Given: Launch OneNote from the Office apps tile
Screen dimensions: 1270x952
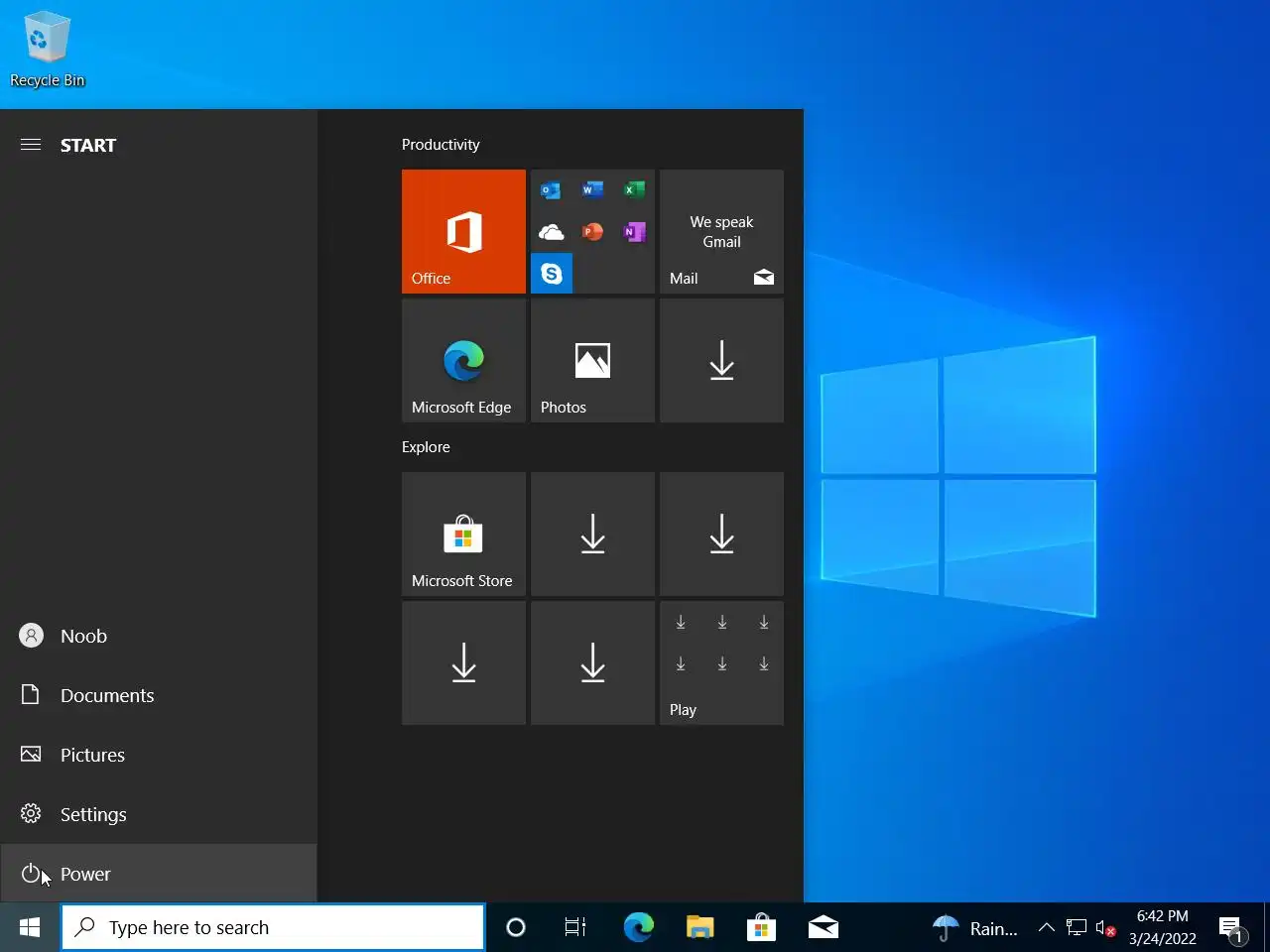Looking at the screenshot, I should pyautogui.click(x=634, y=232).
